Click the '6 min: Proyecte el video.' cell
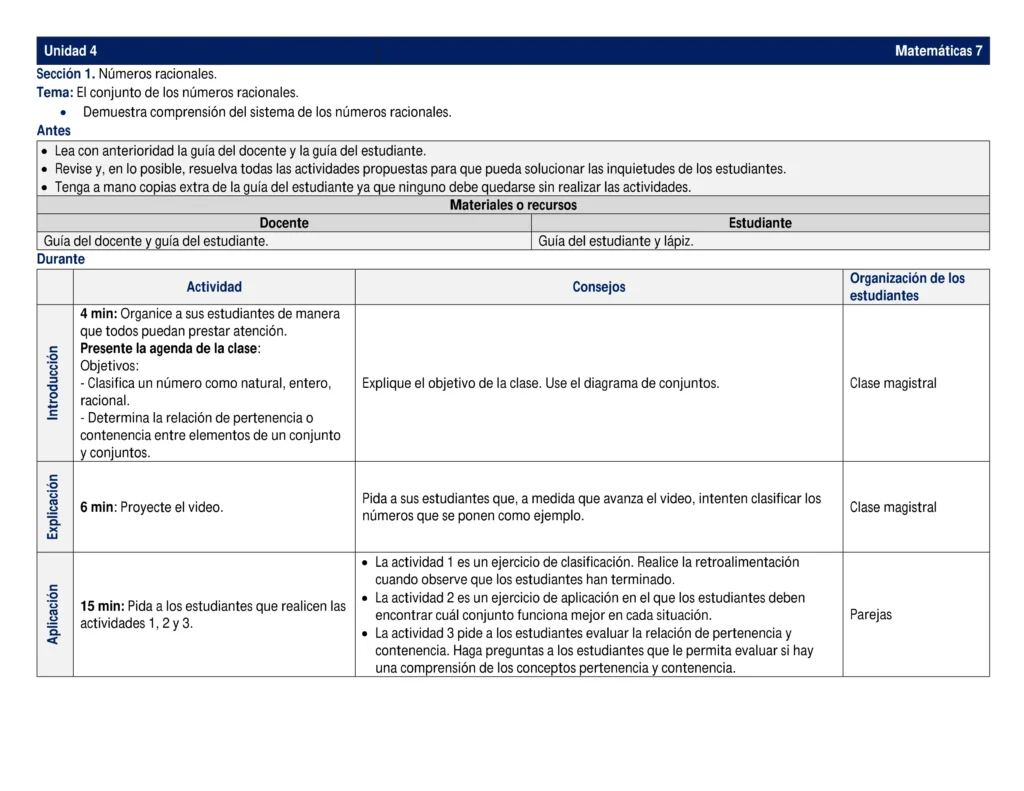This screenshot has height=791, width=1024. pyautogui.click(x=152, y=507)
